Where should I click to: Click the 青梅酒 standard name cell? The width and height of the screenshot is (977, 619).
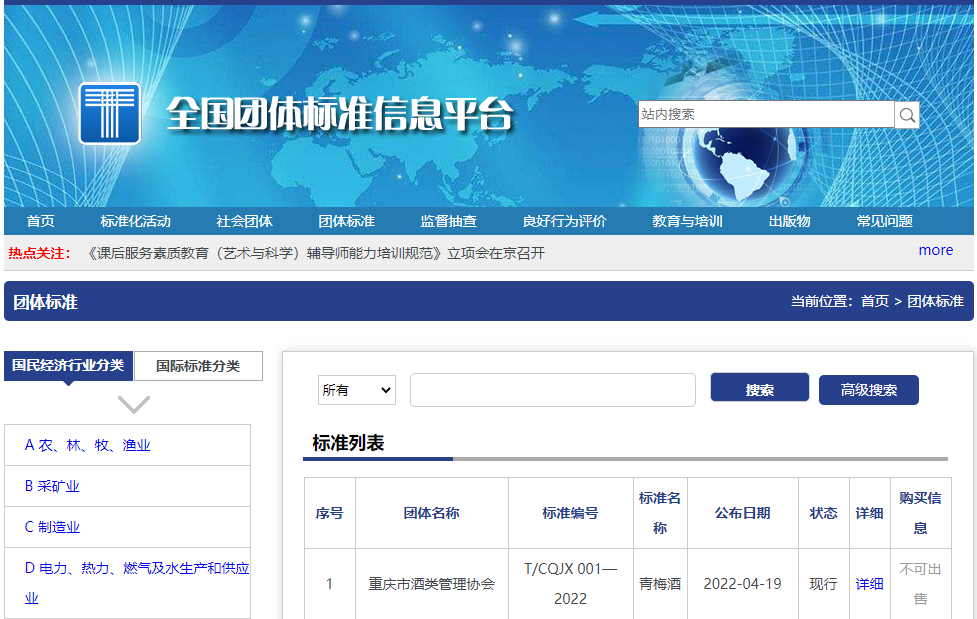pyautogui.click(x=660, y=584)
